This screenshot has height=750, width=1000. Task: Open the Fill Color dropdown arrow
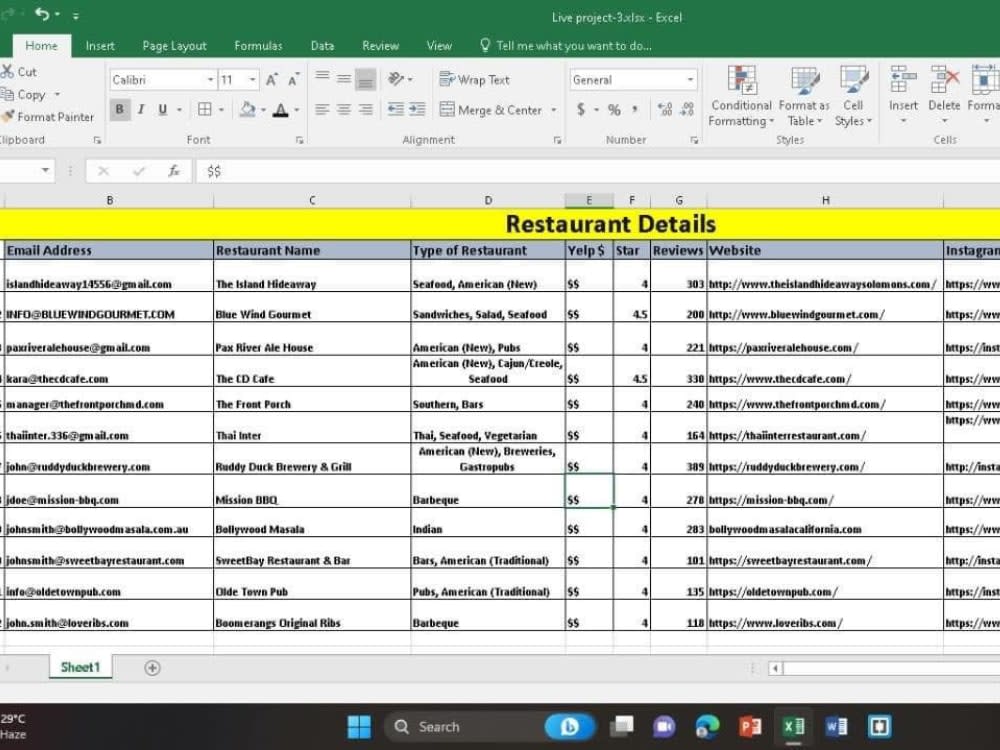coord(263,110)
